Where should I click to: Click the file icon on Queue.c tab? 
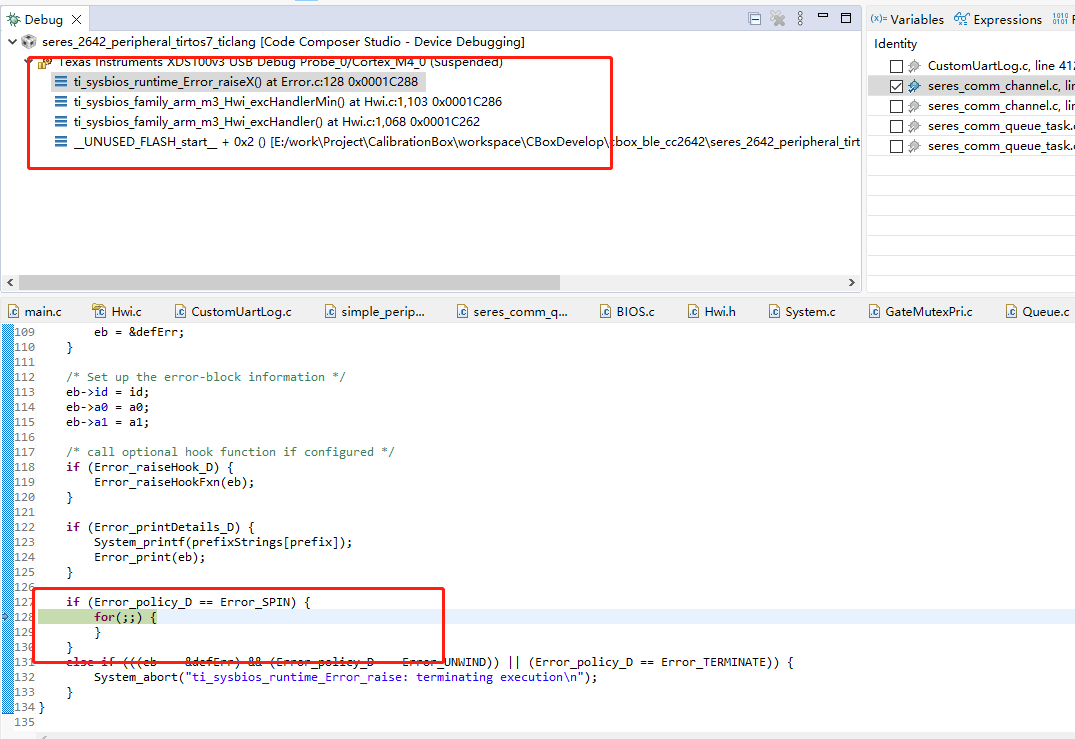point(1011,311)
